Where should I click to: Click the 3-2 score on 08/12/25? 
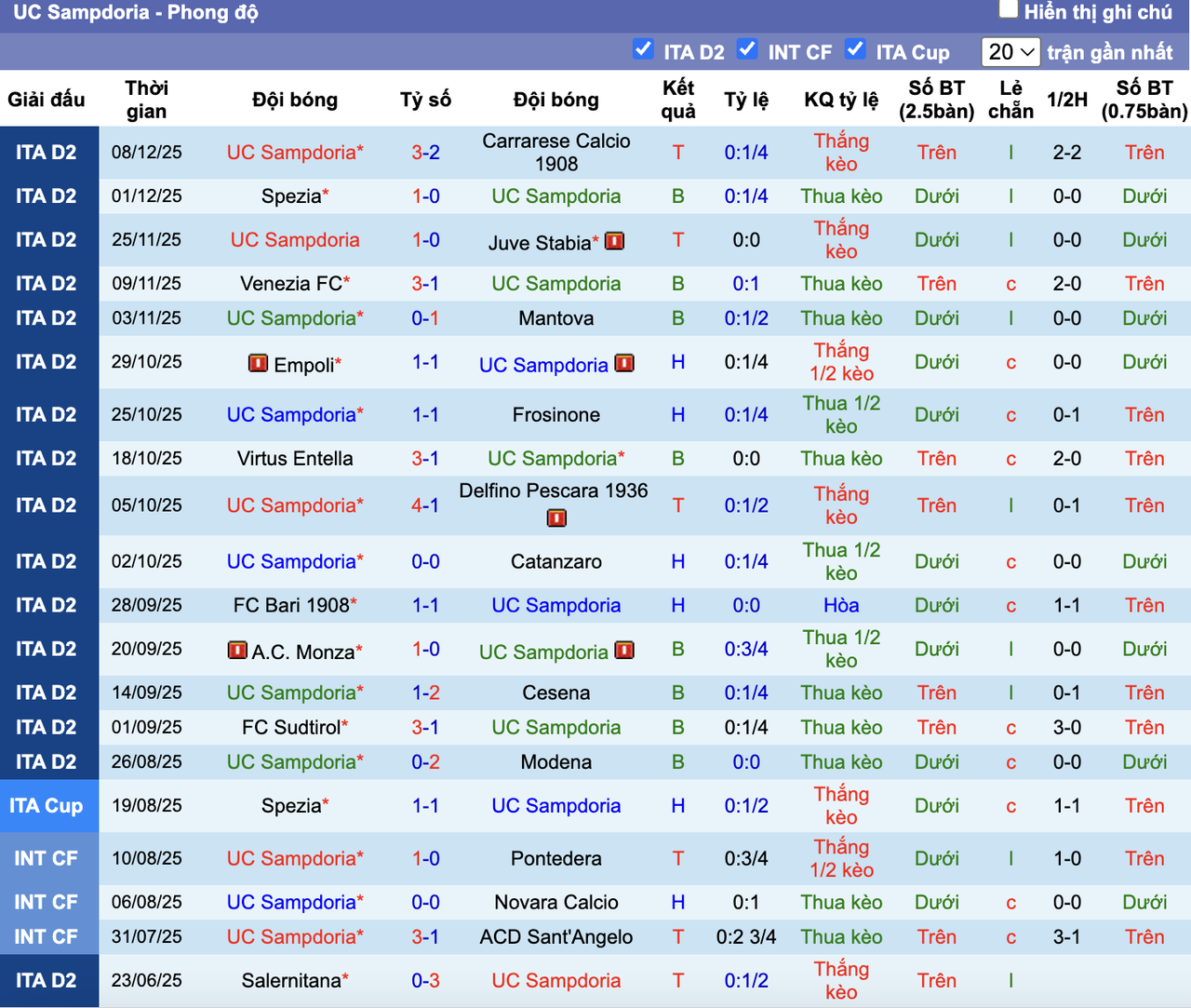(426, 153)
